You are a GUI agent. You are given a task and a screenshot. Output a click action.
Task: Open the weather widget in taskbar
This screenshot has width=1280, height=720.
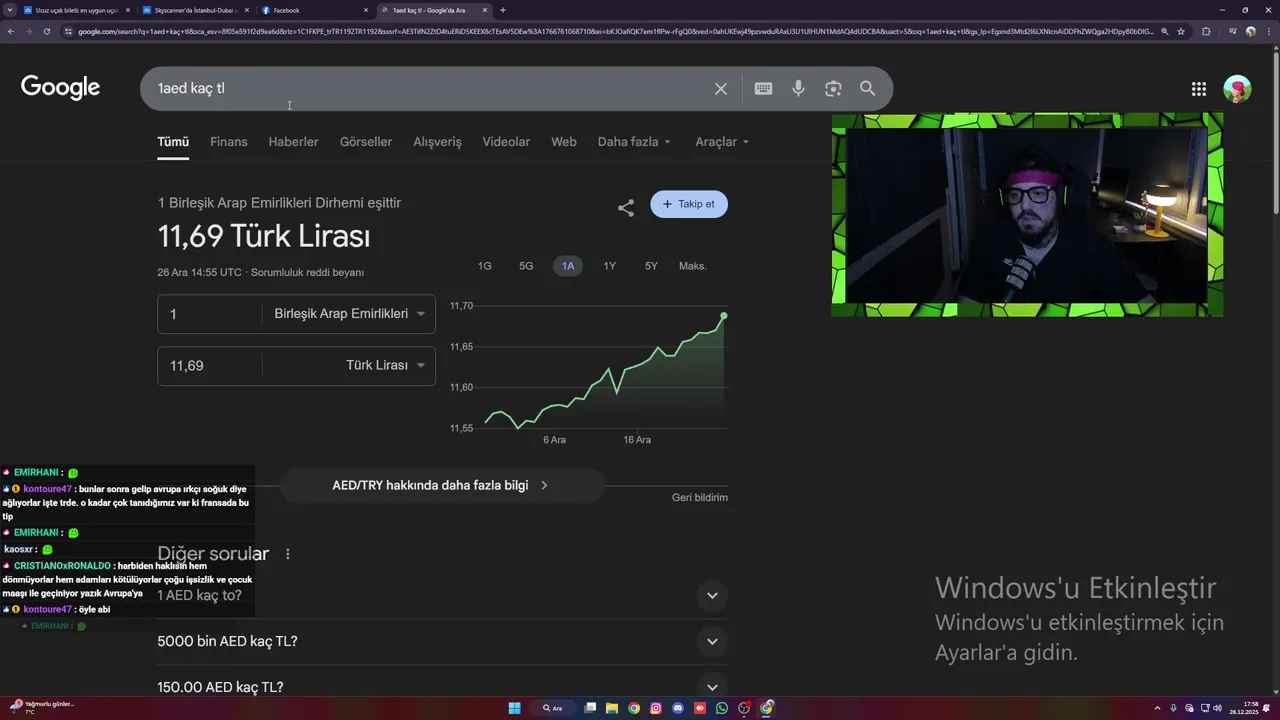(x=42, y=707)
